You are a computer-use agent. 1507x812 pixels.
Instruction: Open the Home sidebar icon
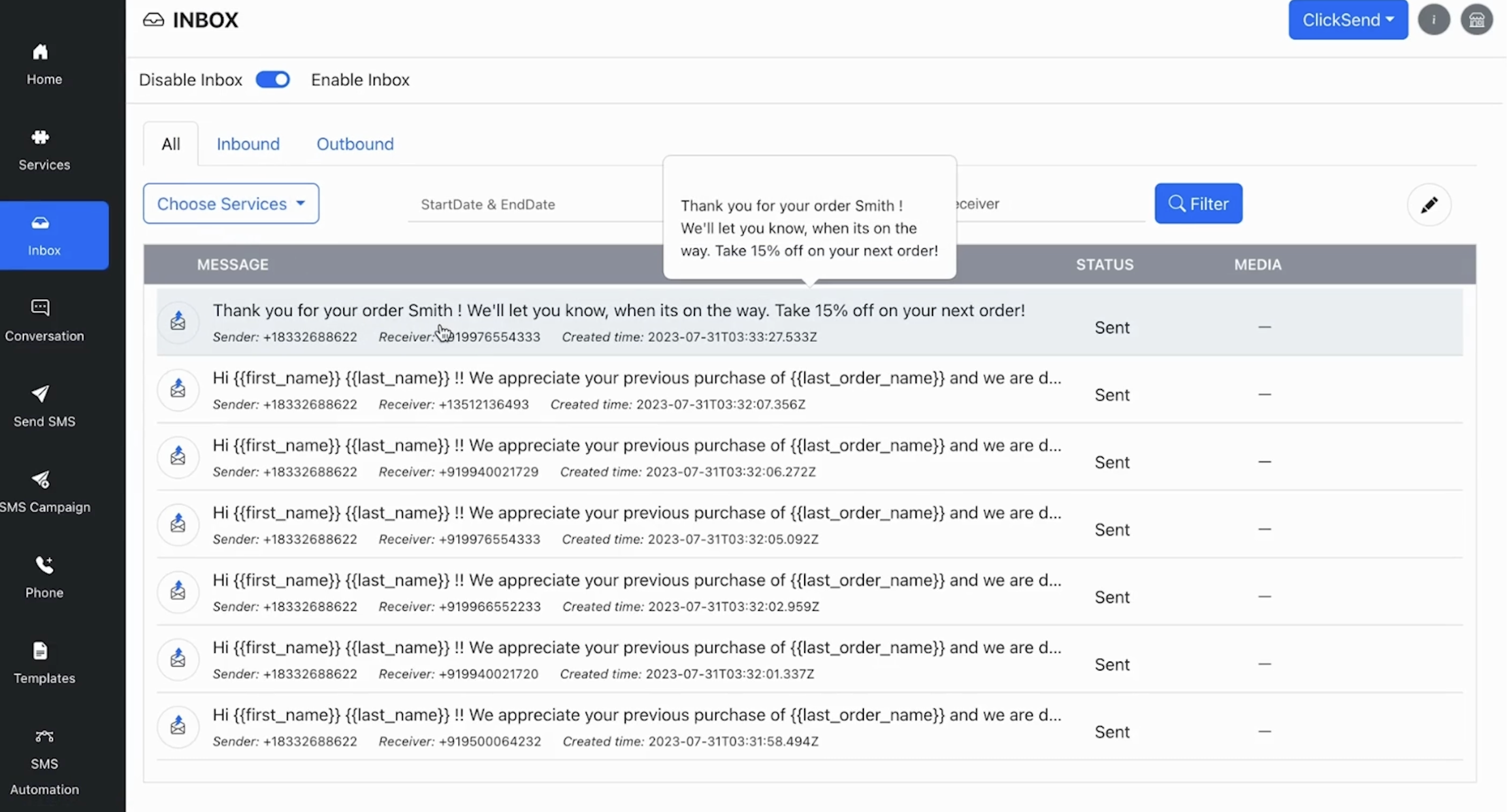(40, 52)
